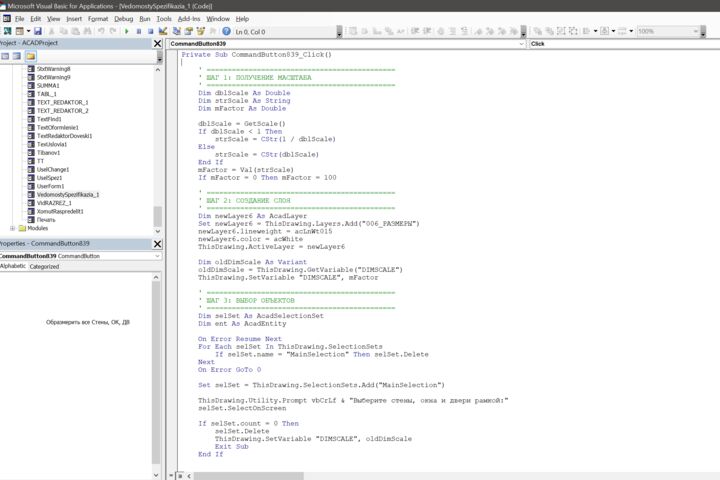Screen dimensions: 720x480
Task: Click the Break (pause) icon
Action: coord(139,31)
